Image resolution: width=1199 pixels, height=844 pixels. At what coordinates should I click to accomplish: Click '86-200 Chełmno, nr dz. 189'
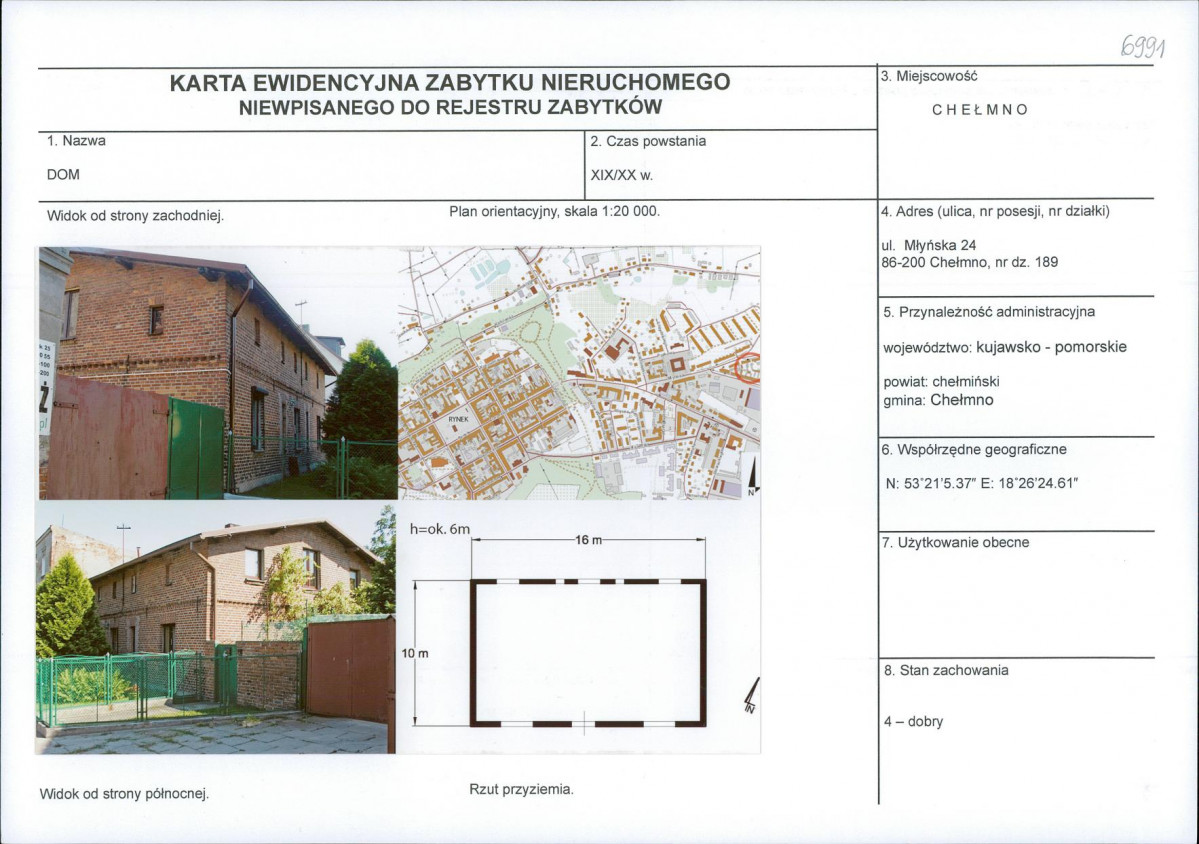click(970, 262)
